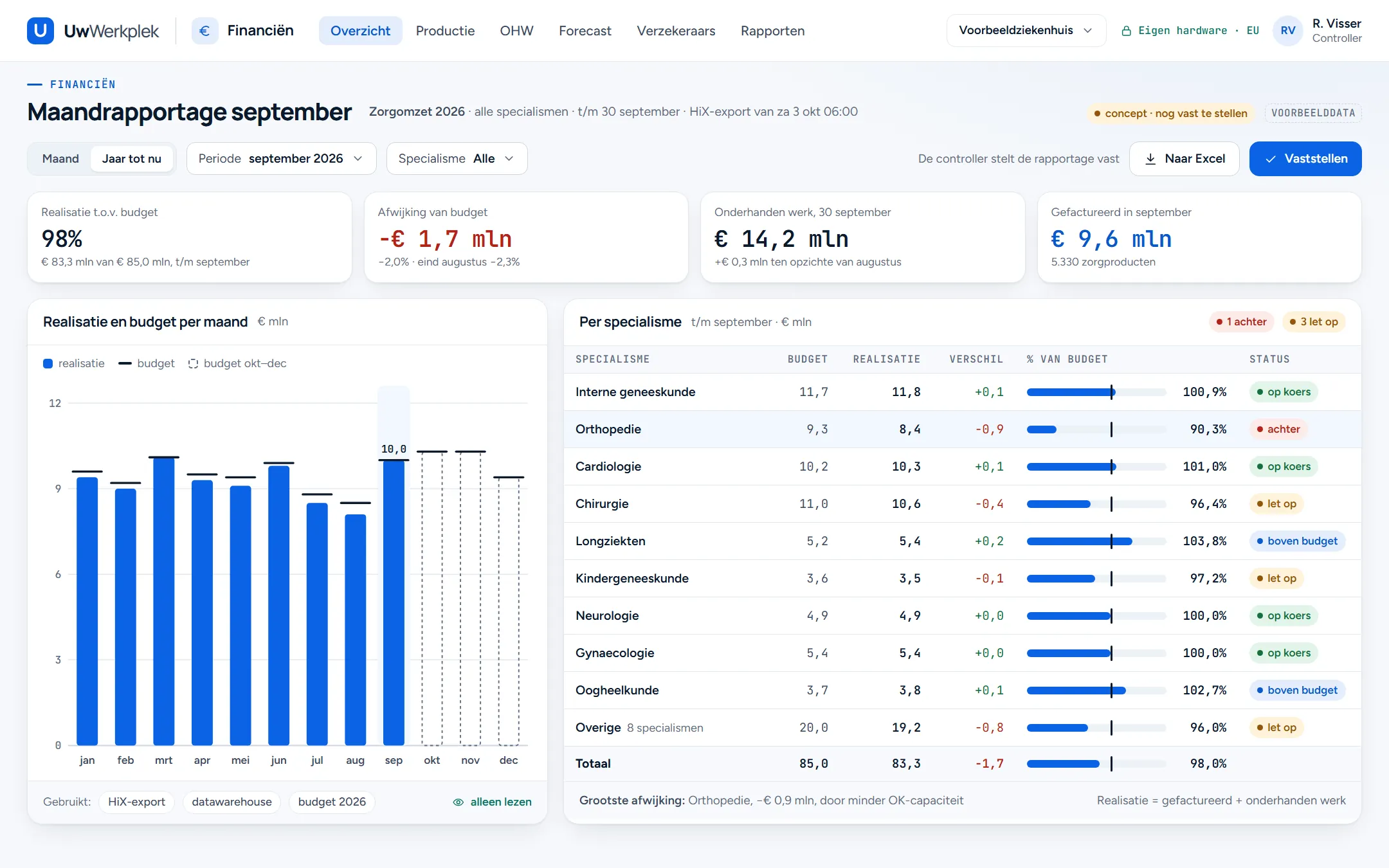The image size is (1389, 868).
Task: Click the Longziekten percent-of-budget bar
Action: 1096,541
